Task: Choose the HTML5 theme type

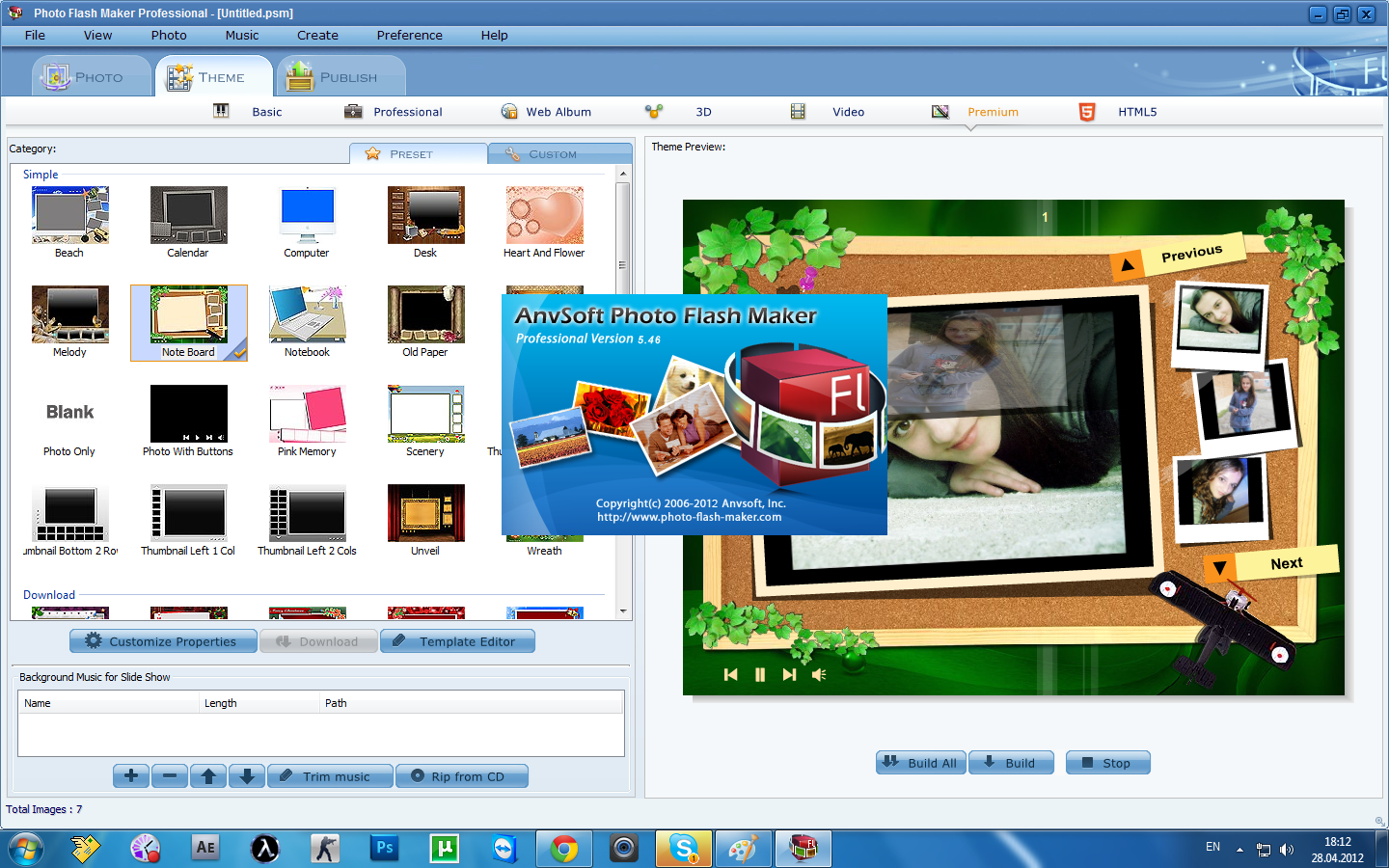Action: (1118, 112)
